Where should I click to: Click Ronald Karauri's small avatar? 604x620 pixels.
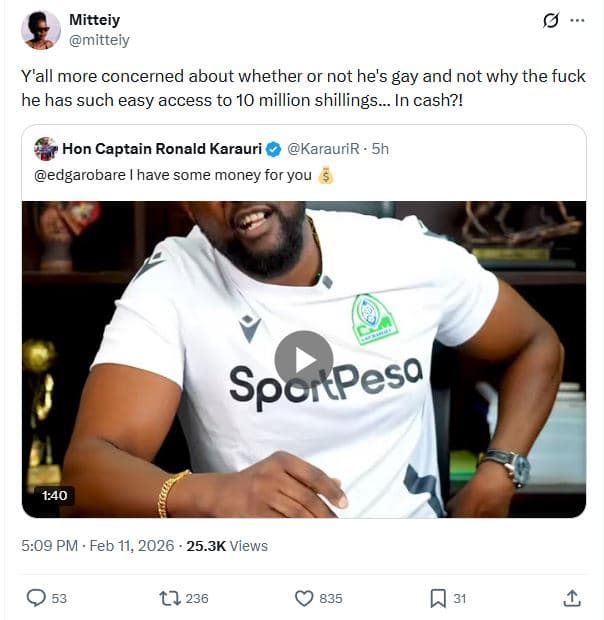45,149
